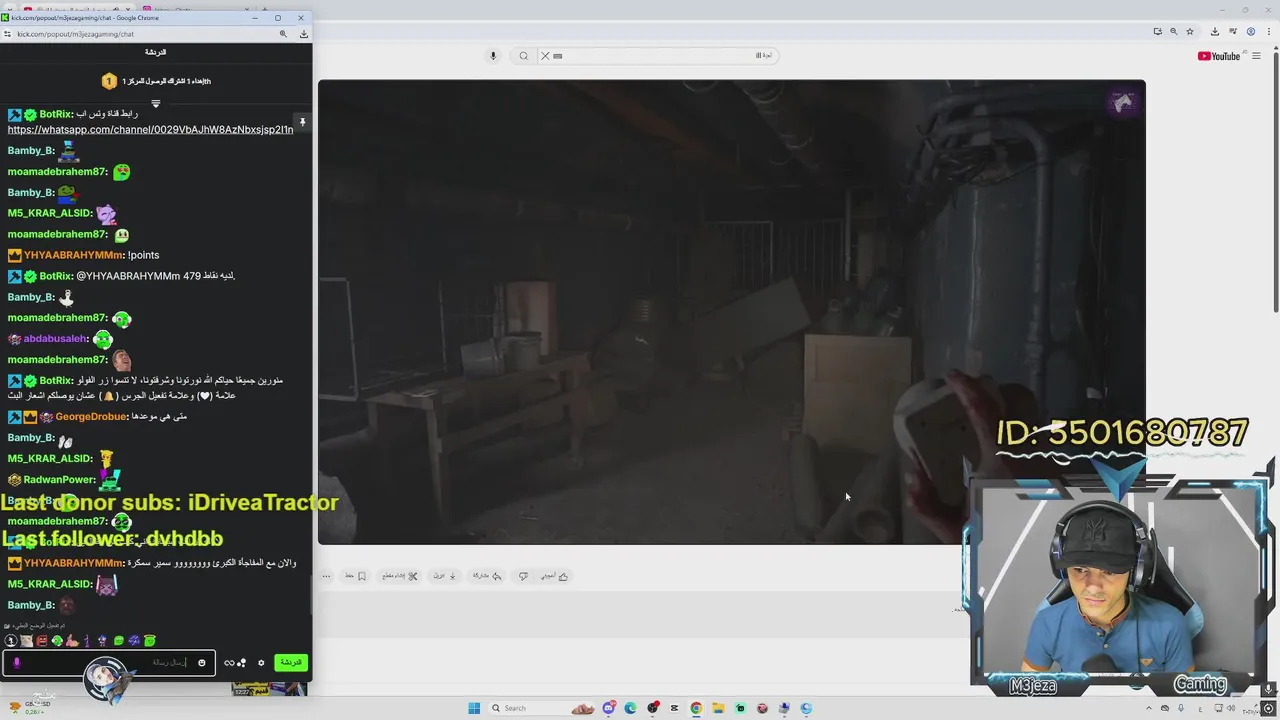This screenshot has height=720, width=1280.
Task: Show hidden system tray icons chevron
Action: click(x=1148, y=708)
